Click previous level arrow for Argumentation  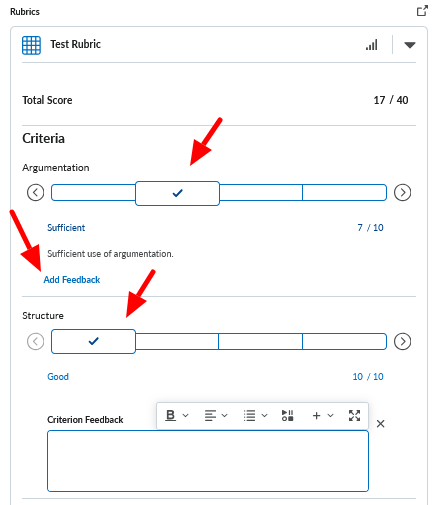36,192
